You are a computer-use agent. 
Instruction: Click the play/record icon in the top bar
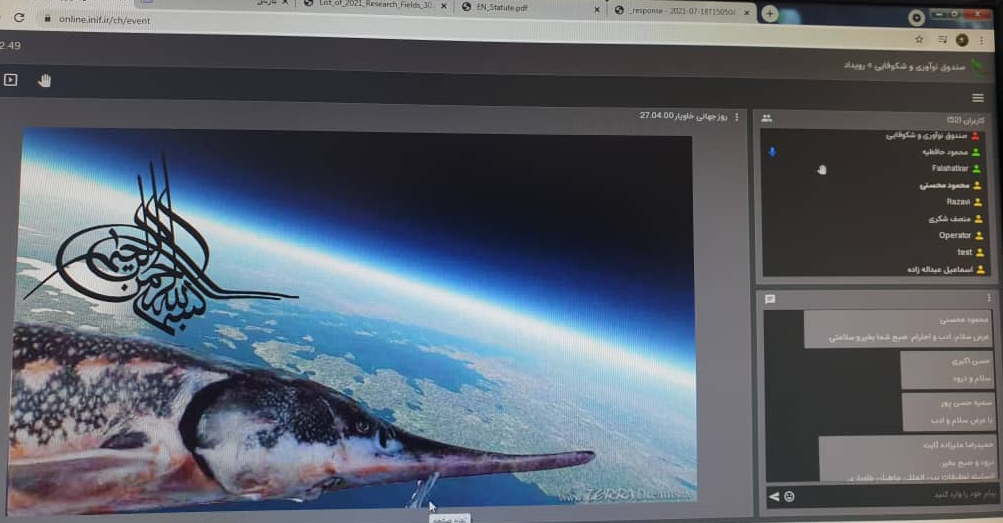(11, 80)
